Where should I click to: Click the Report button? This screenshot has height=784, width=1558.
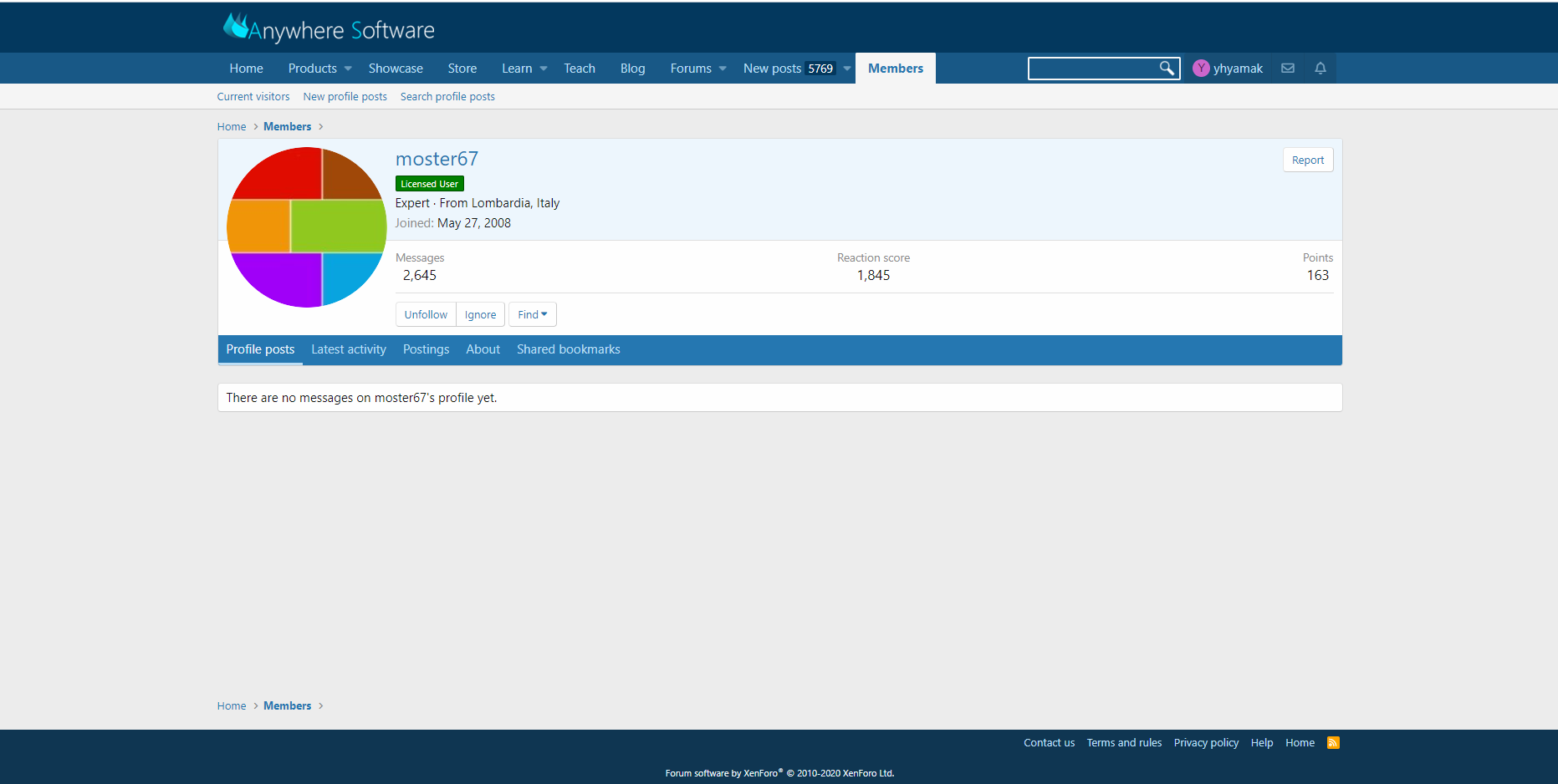[1308, 160]
